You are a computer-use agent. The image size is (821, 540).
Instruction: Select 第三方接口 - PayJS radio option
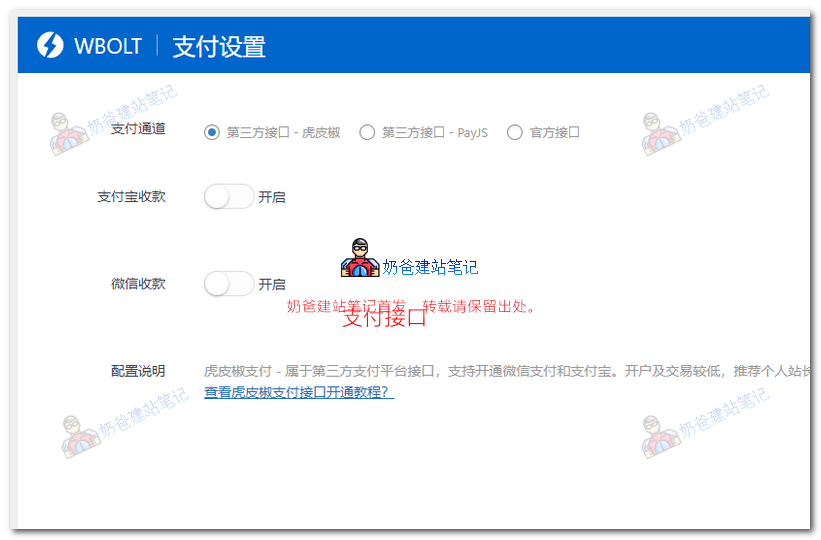(367, 133)
